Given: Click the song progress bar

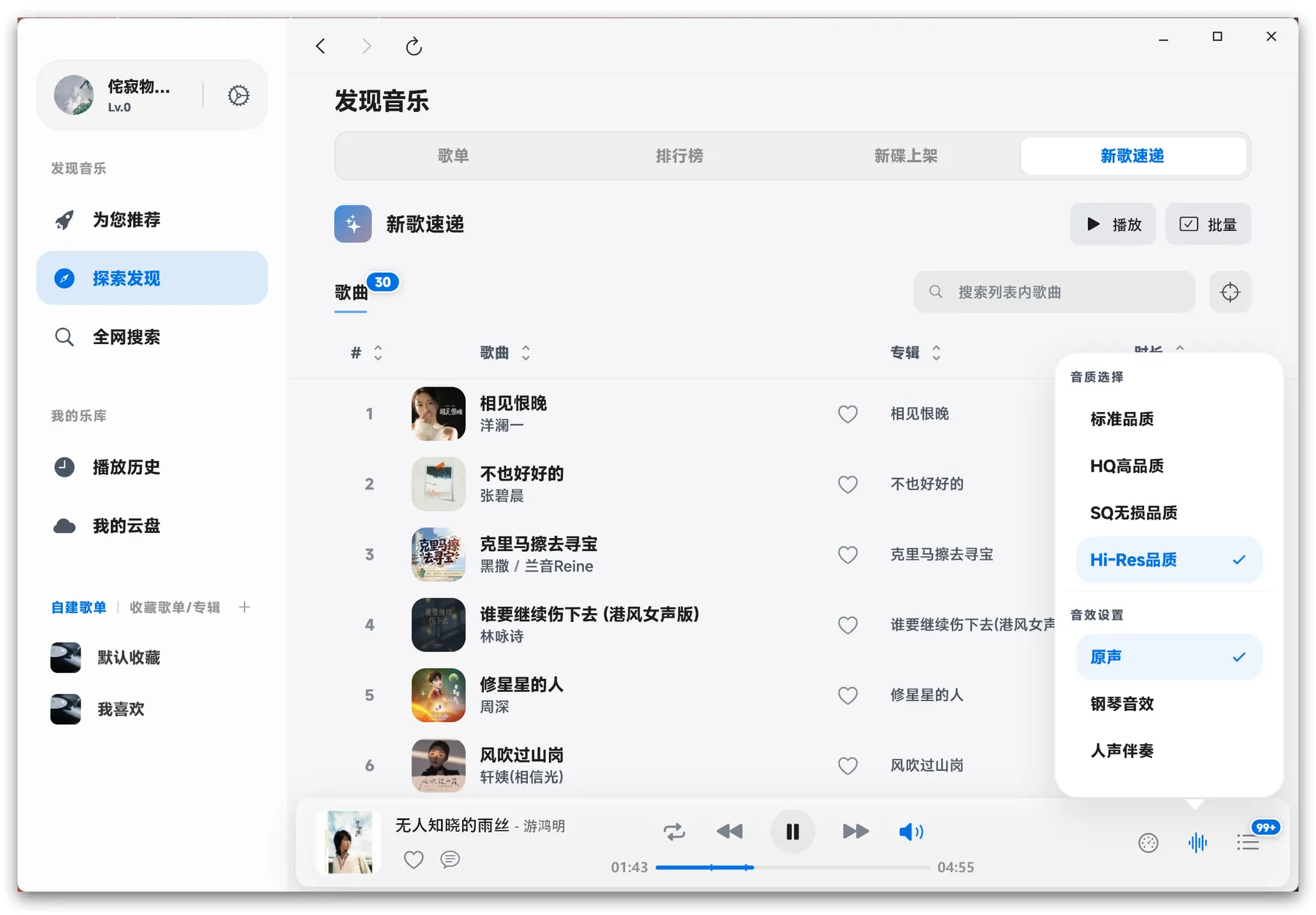Looking at the screenshot, I should (793, 867).
